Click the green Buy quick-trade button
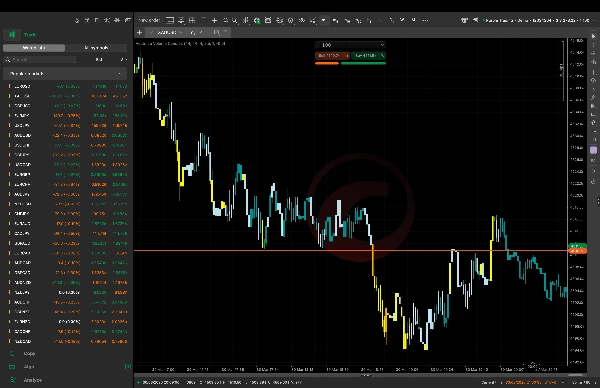The image size is (600, 388). click(x=368, y=56)
